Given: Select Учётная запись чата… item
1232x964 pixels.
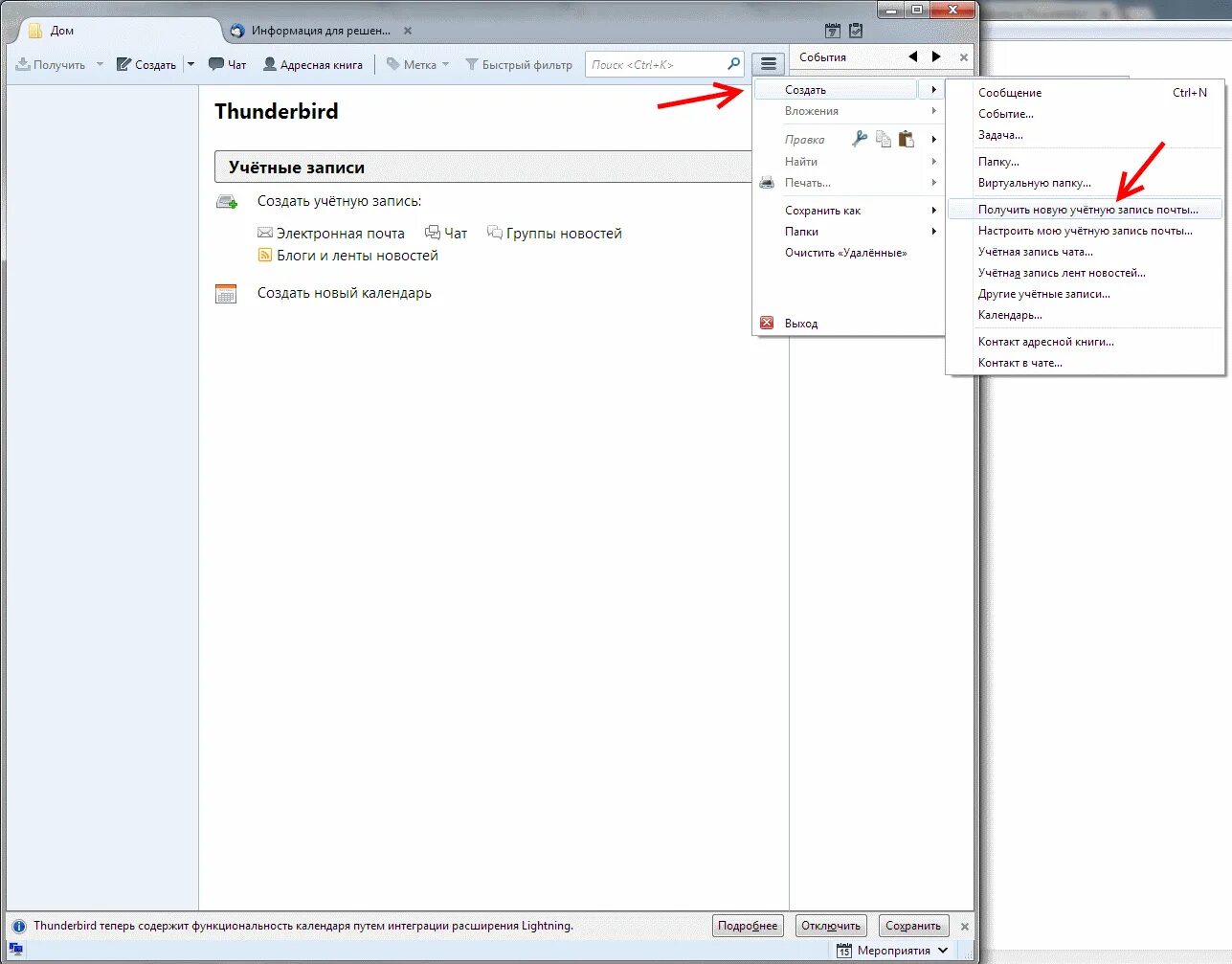Looking at the screenshot, I should pos(1085,252).
